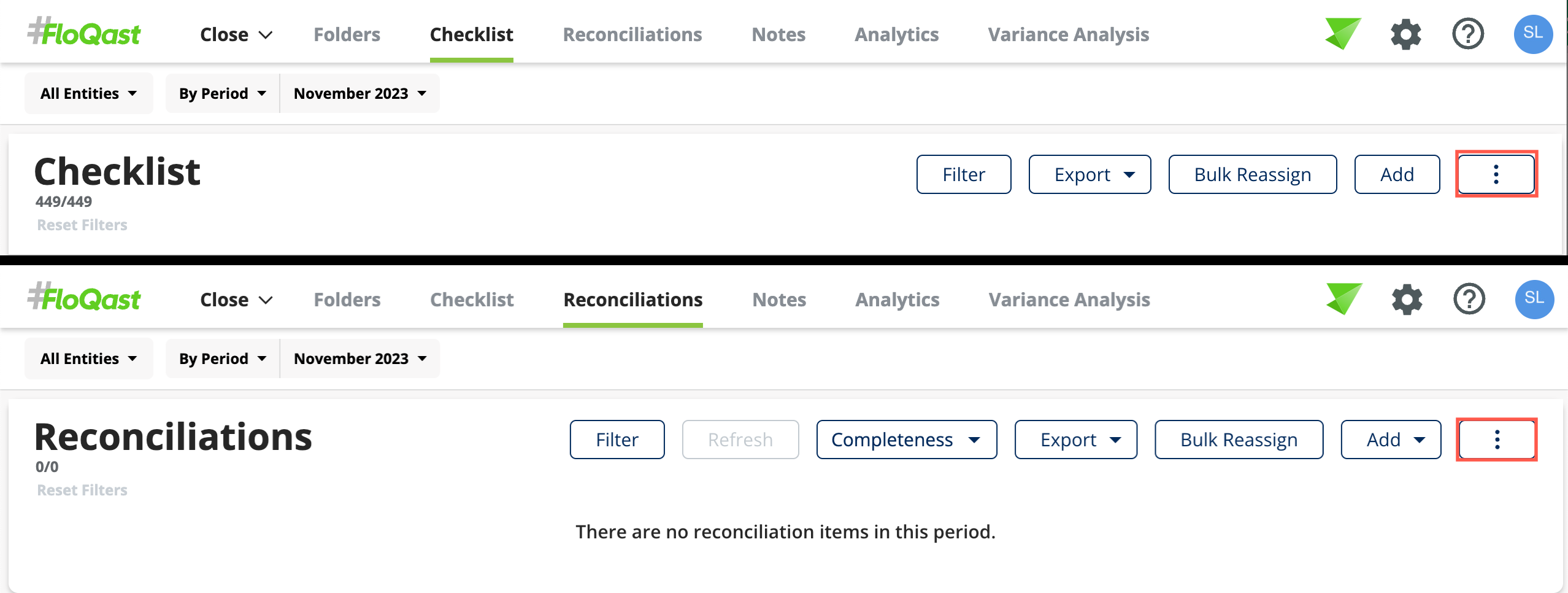Expand the Add dropdown in Reconciliations panel
This screenshot has height=593, width=1568.
click(1391, 440)
